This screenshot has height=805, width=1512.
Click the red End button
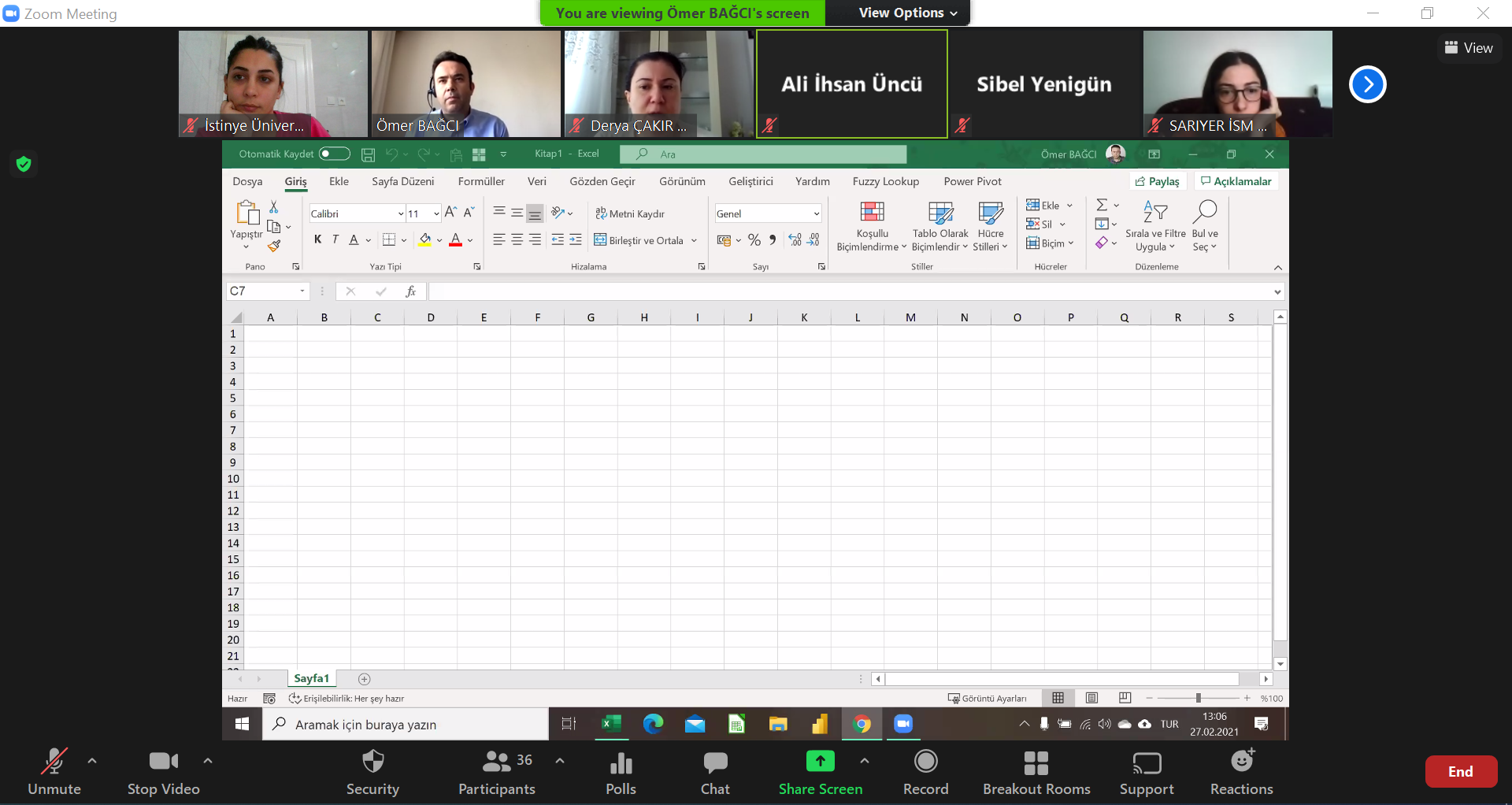pos(1460,772)
